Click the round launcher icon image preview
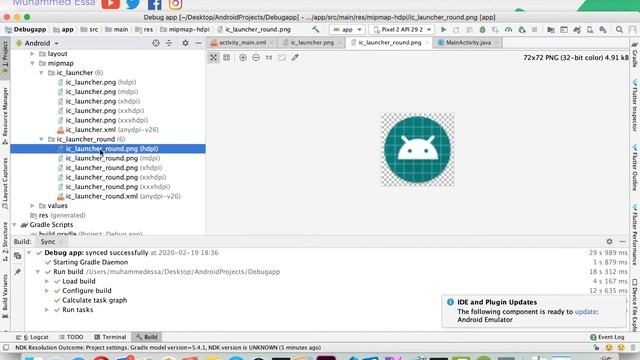 tap(417, 149)
